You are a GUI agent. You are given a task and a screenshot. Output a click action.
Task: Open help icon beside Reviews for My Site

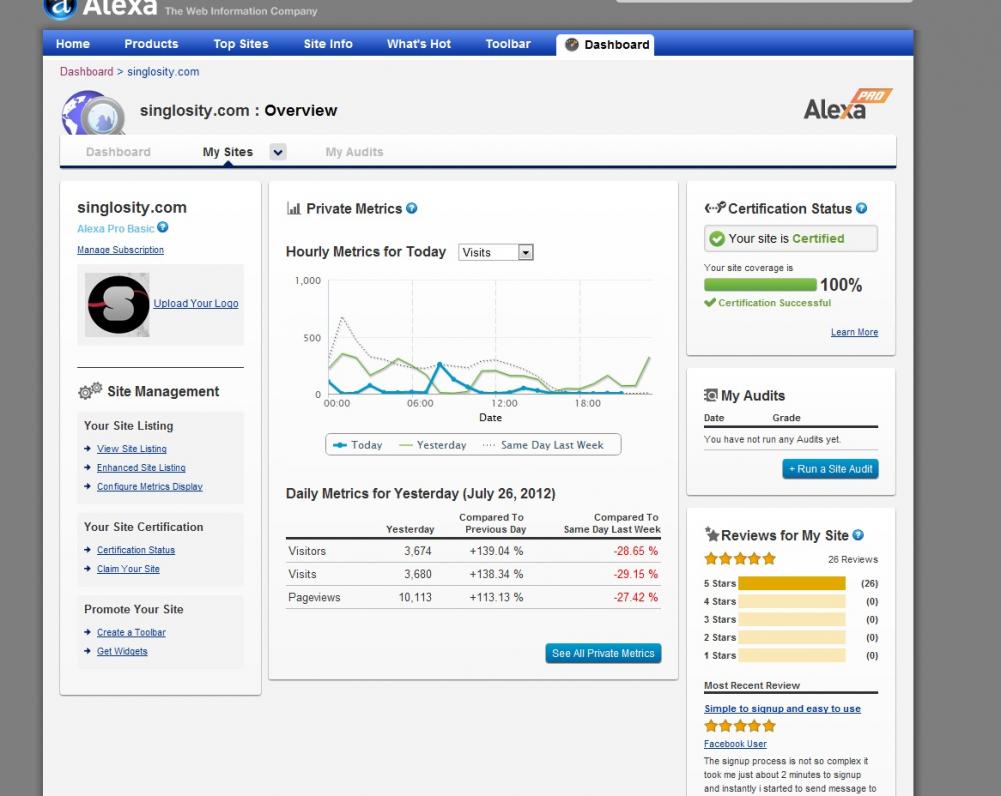pyautogui.click(x=859, y=535)
